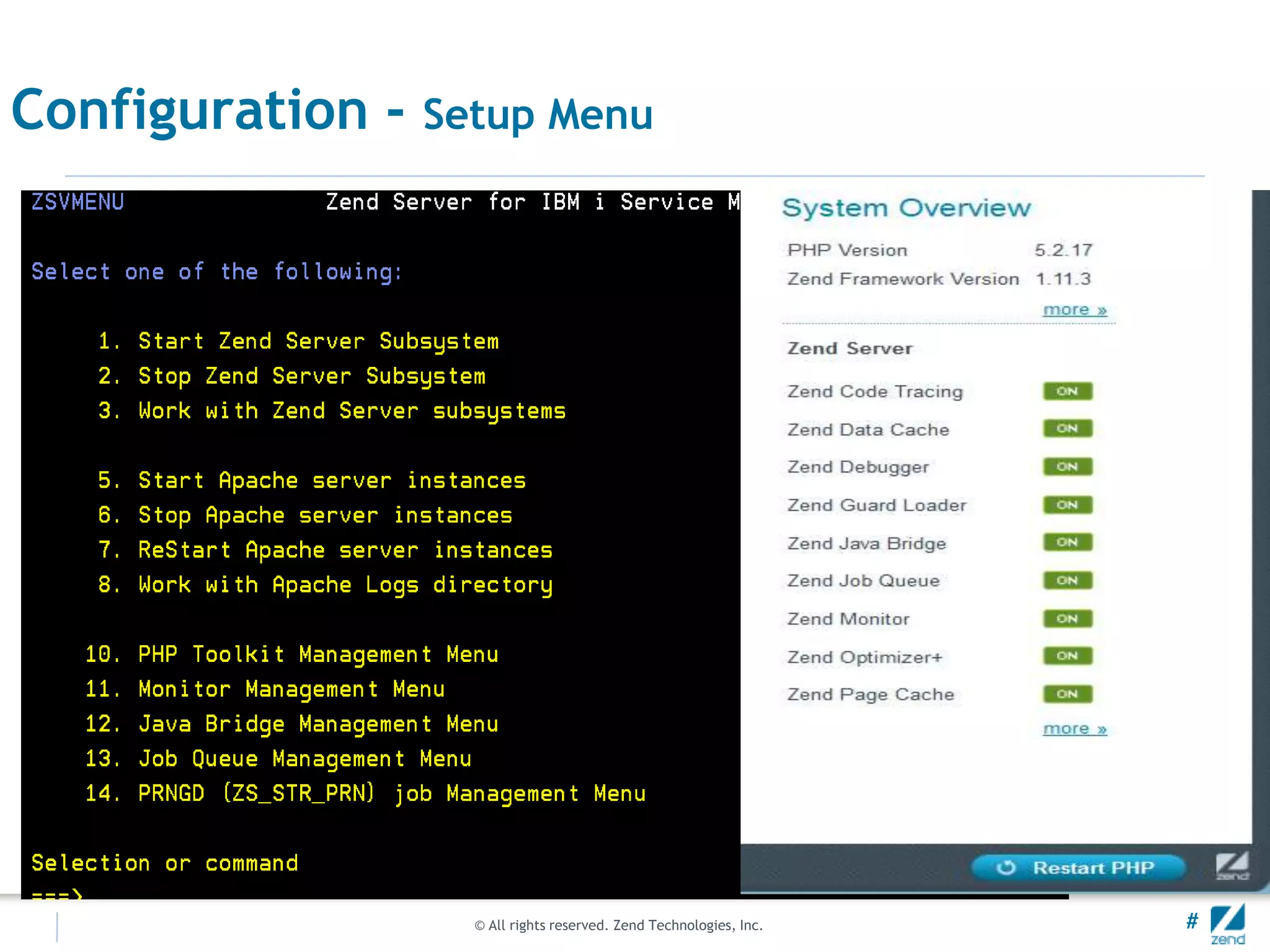Click the Zend Server section heading
The height and width of the screenshot is (952, 1270).
[850, 348]
